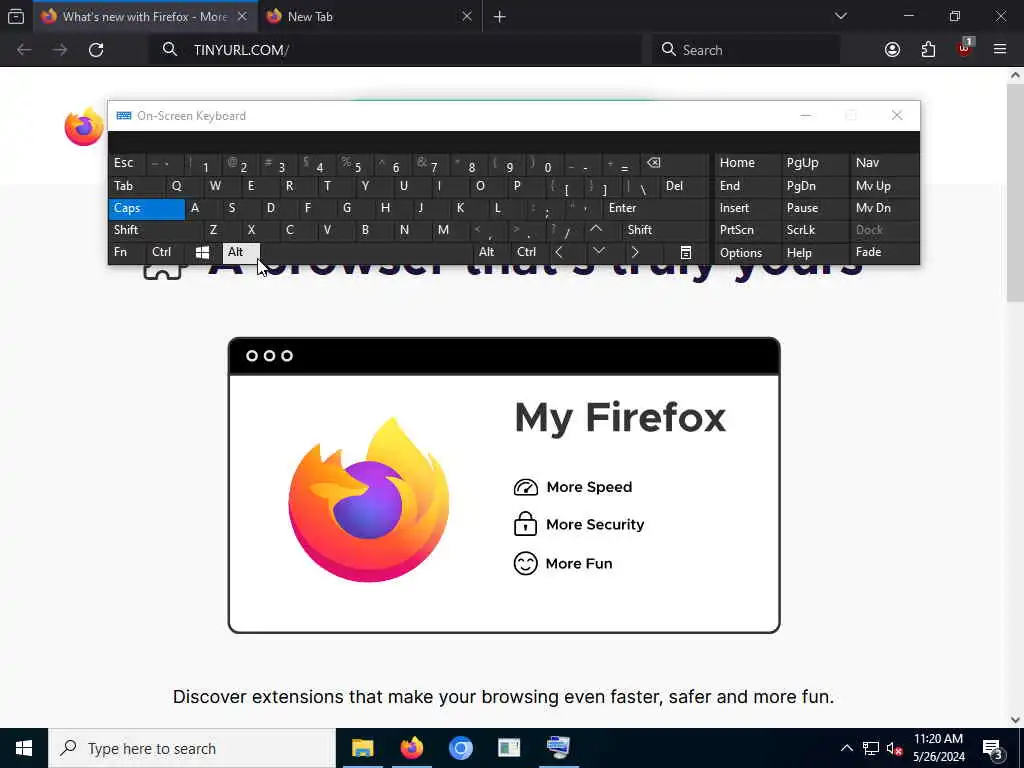Click the down arrow key on the keyboard

pos(599,252)
